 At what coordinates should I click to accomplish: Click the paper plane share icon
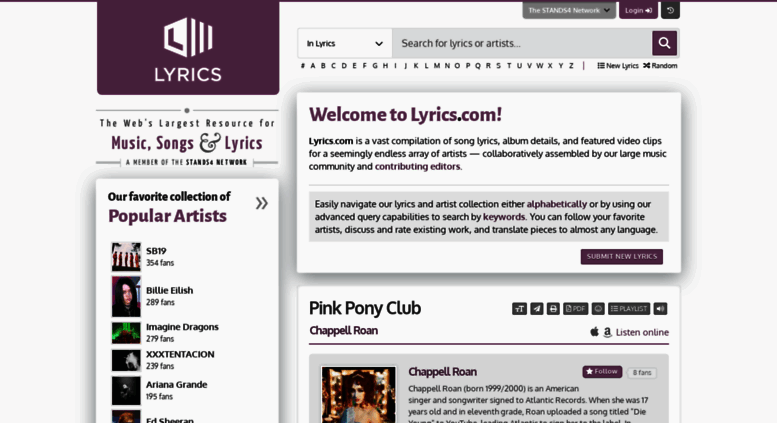(537, 309)
